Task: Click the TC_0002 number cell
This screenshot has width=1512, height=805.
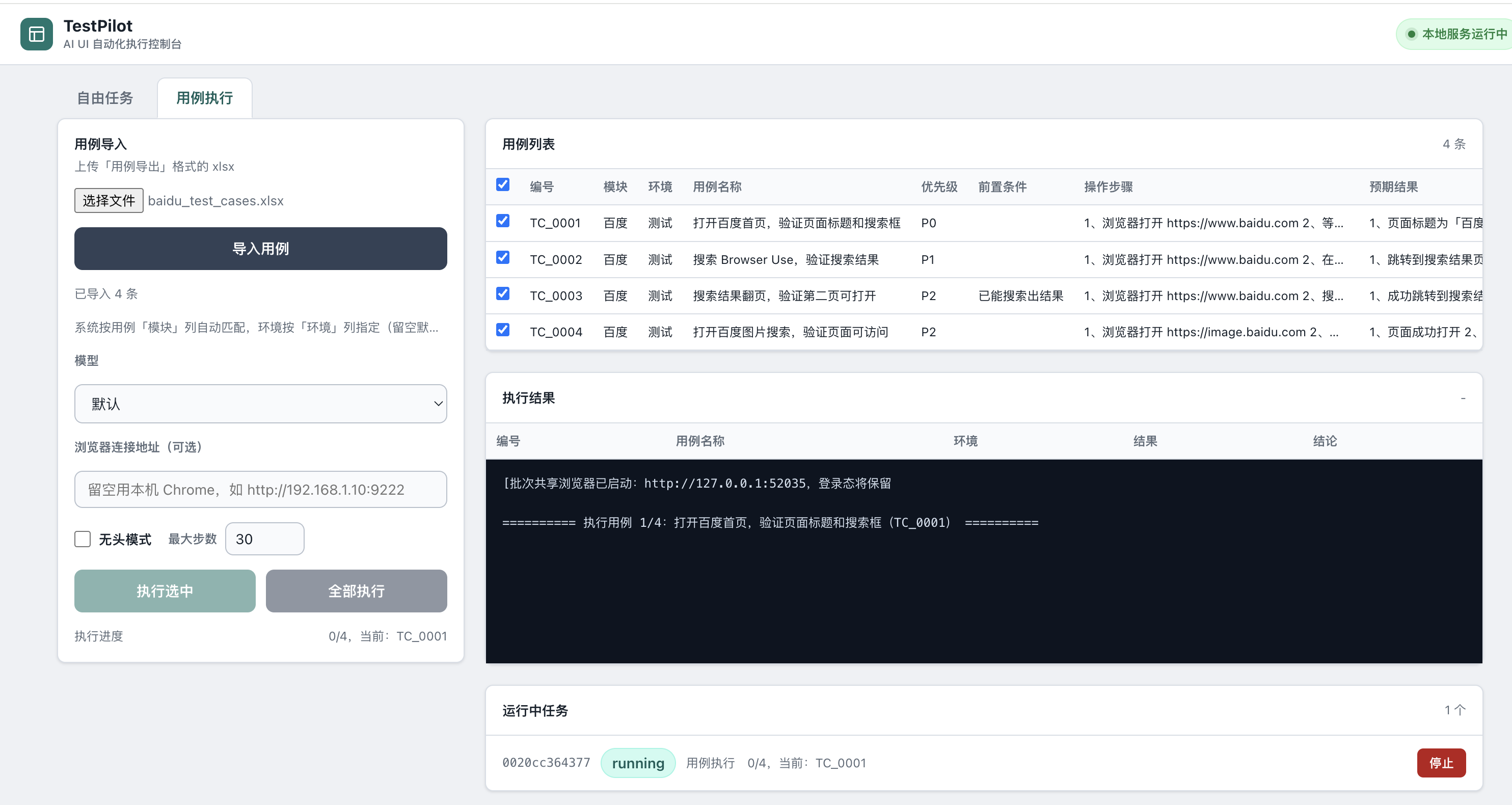Action: (556, 259)
